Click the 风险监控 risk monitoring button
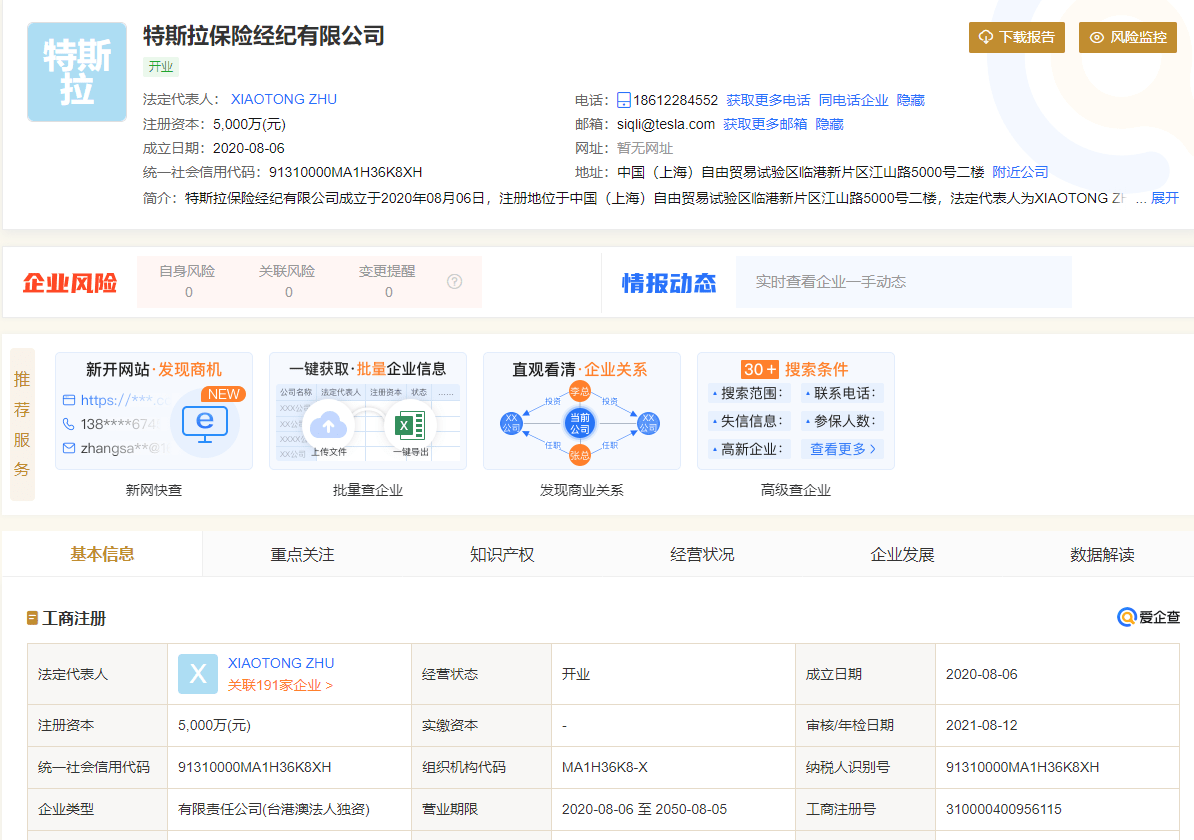Viewport: 1194px width, 840px height. [x=1128, y=37]
